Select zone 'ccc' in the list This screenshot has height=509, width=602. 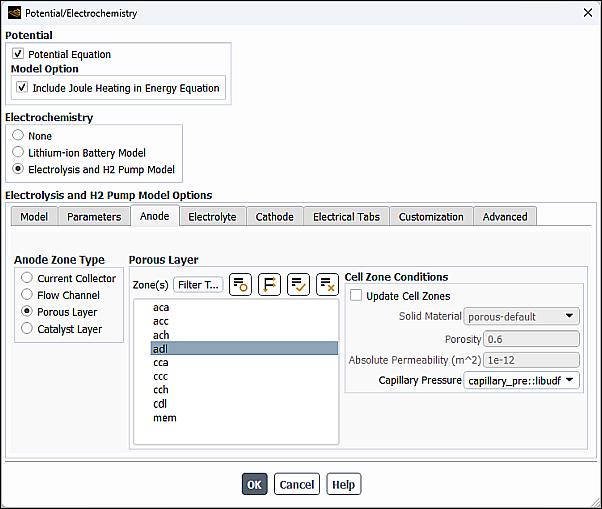244,376
